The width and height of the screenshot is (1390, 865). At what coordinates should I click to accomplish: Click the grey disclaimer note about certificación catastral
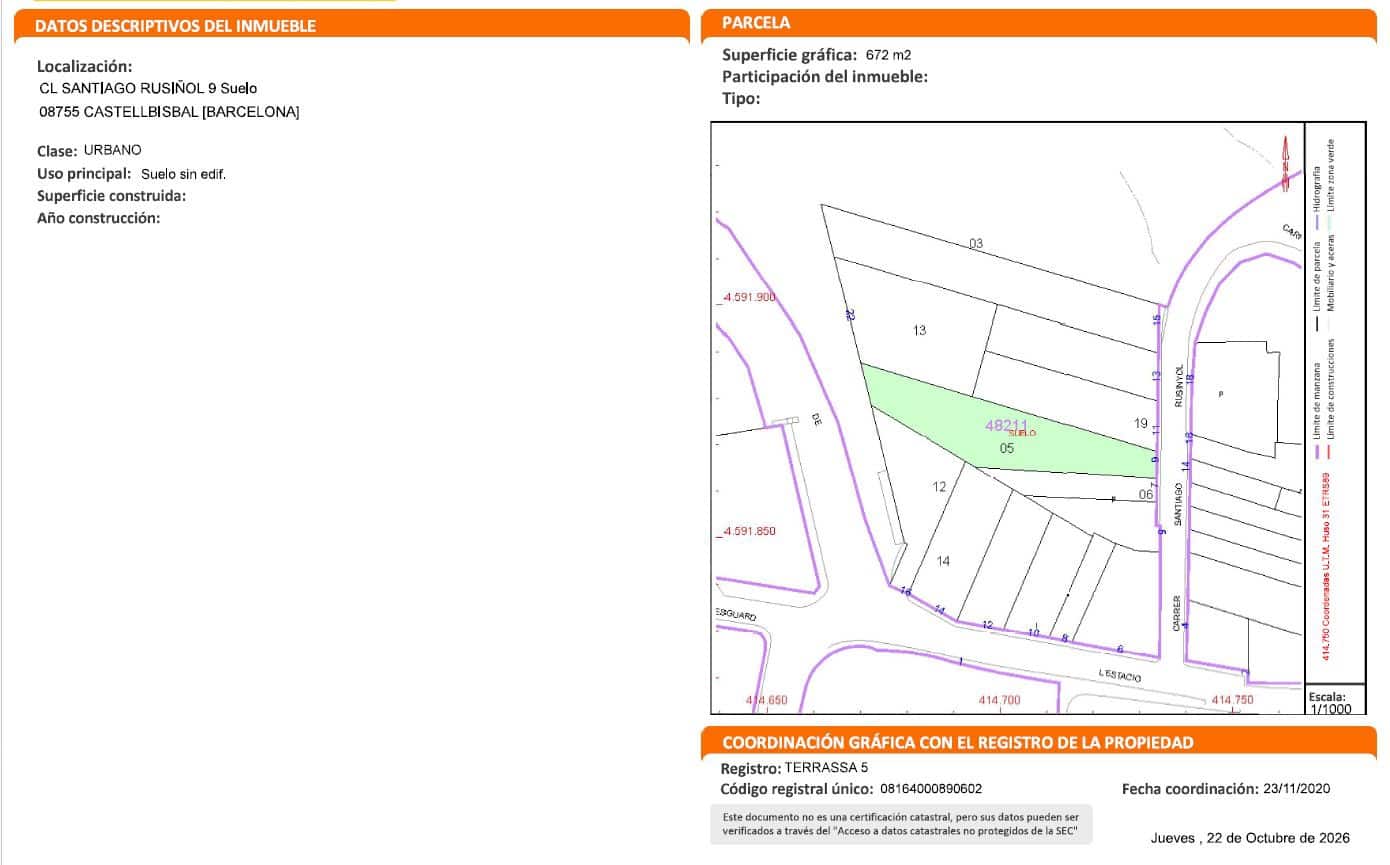[x=900, y=824]
